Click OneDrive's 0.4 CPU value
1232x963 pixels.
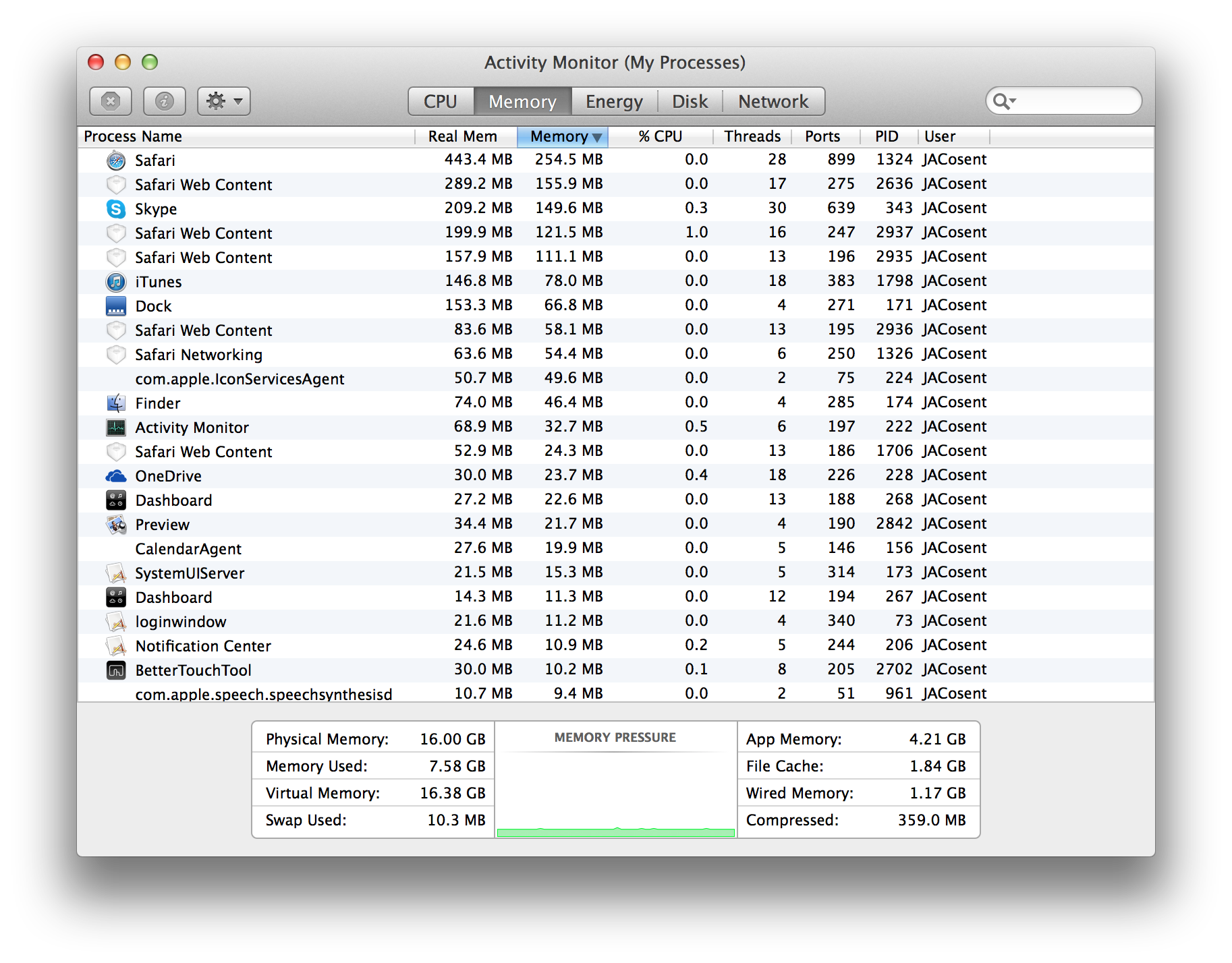click(x=696, y=475)
